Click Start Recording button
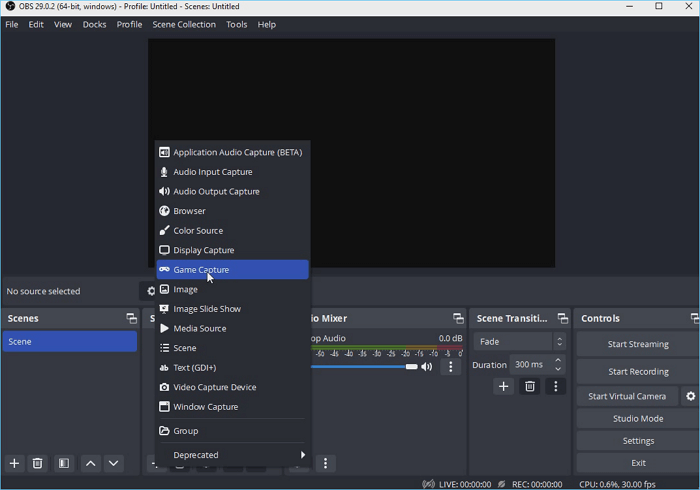Screen dimensions: 700x490 click(638, 372)
